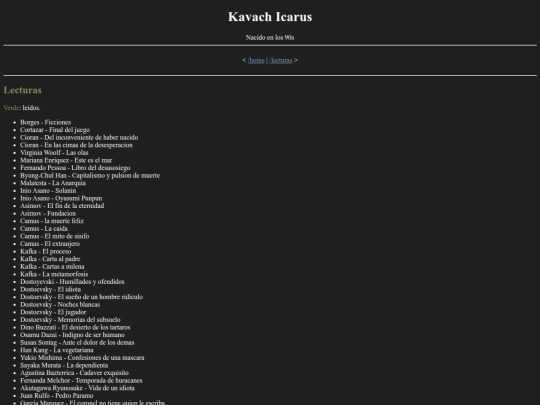Select 'Juan Rulfo - Pedro Paramo' entry
Viewport: 540px width, 405px height.
point(56,395)
